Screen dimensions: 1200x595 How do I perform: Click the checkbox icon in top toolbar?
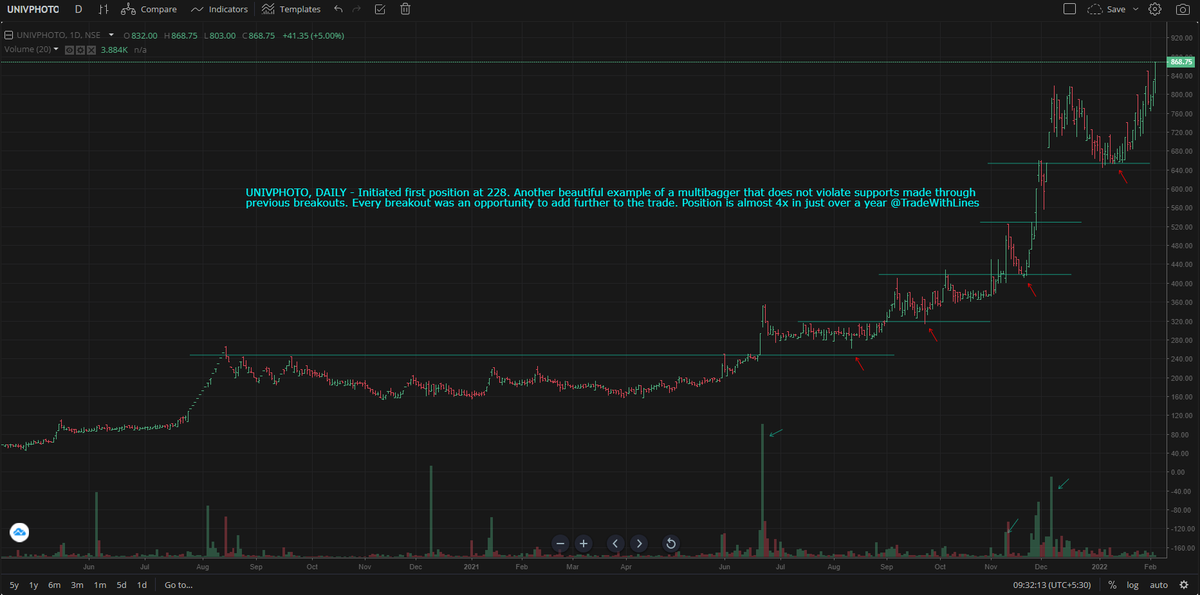coord(380,9)
